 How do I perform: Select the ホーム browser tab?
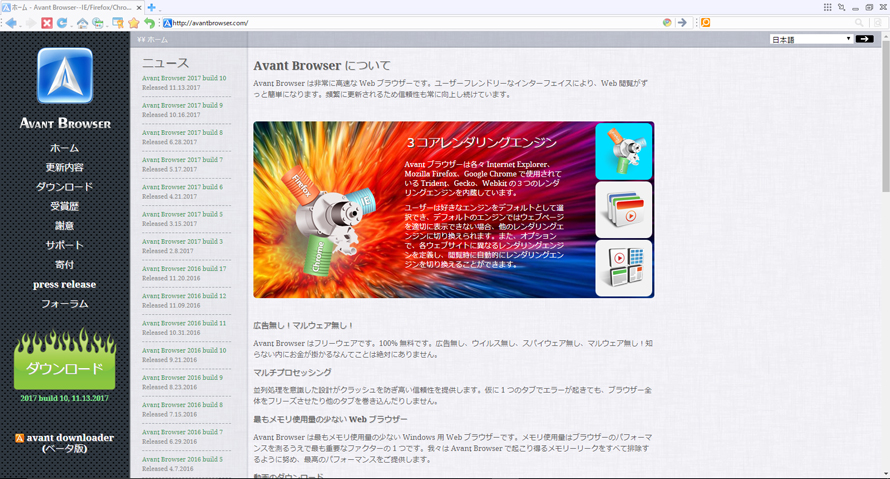[x=72, y=7]
